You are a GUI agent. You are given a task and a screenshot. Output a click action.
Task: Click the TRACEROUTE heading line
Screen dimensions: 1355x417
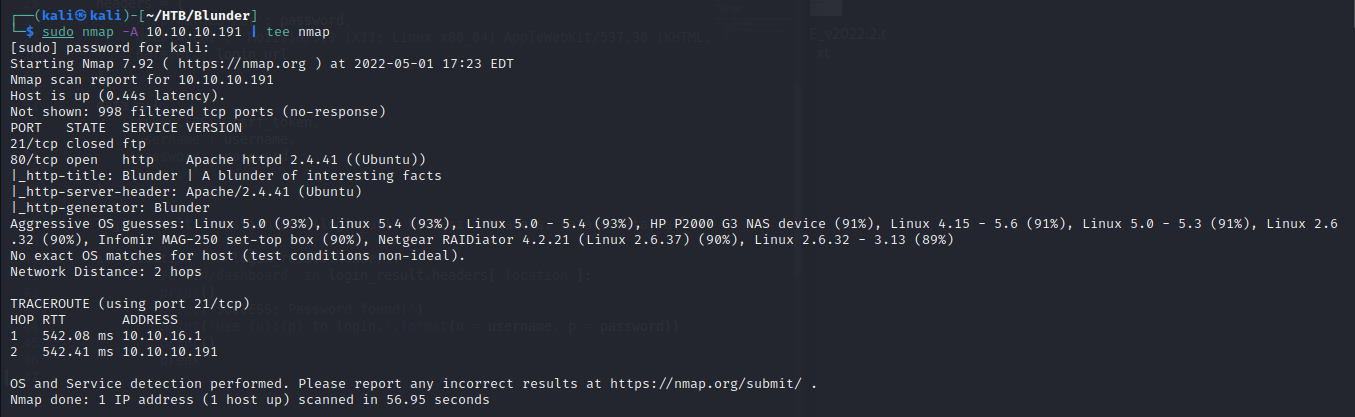coord(122,303)
